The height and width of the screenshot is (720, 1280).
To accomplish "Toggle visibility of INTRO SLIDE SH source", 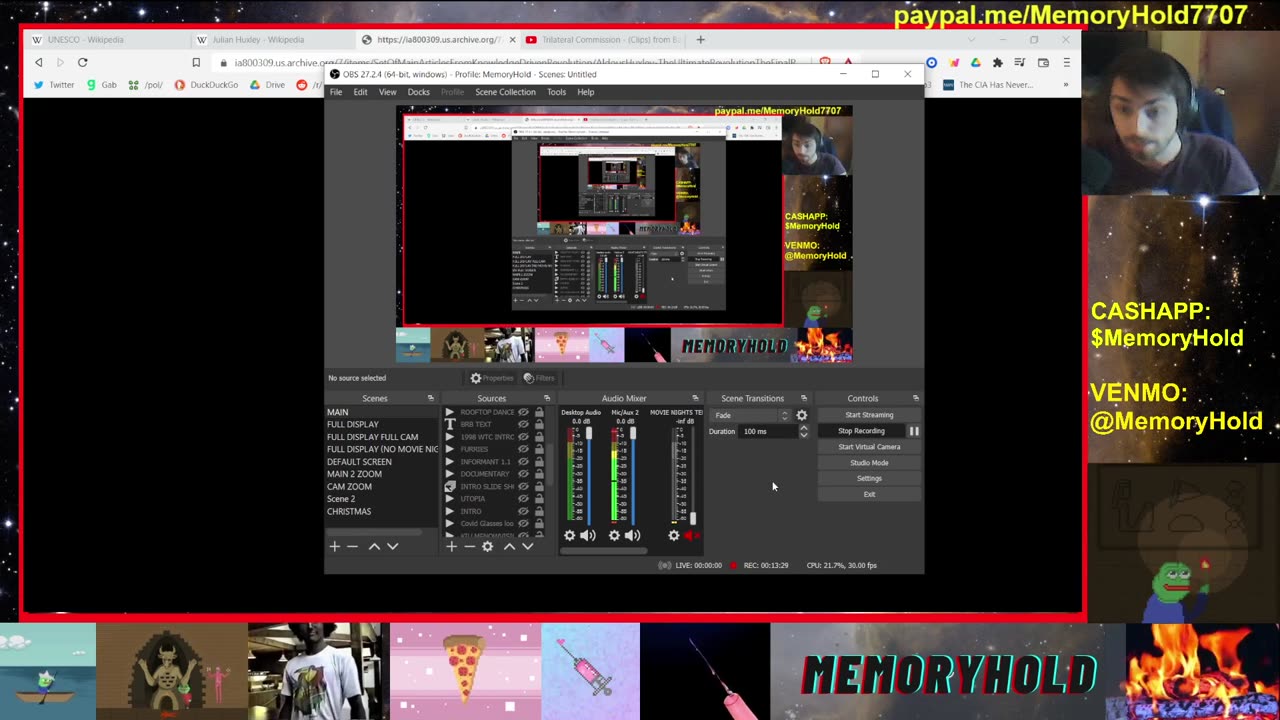I will point(523,486).
